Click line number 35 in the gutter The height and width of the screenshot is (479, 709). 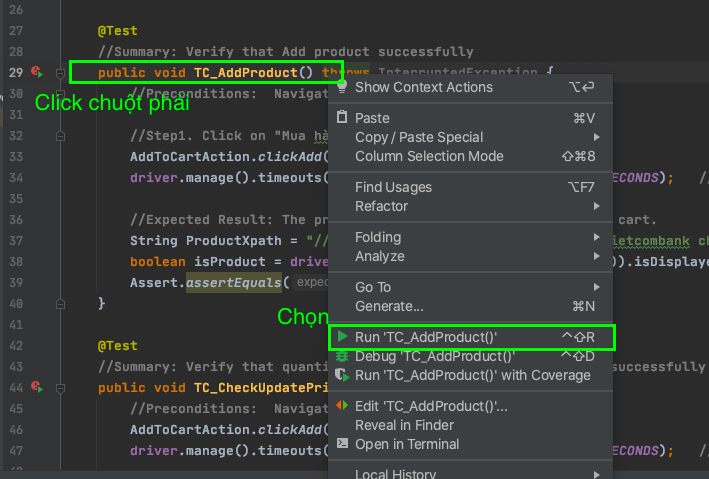pyautogui.click(x=16, y=199)
